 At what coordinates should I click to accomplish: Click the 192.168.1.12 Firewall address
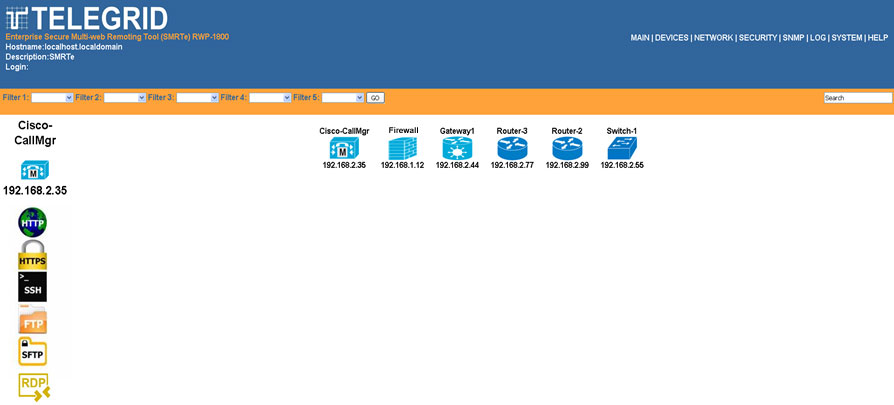coord(403,165)
